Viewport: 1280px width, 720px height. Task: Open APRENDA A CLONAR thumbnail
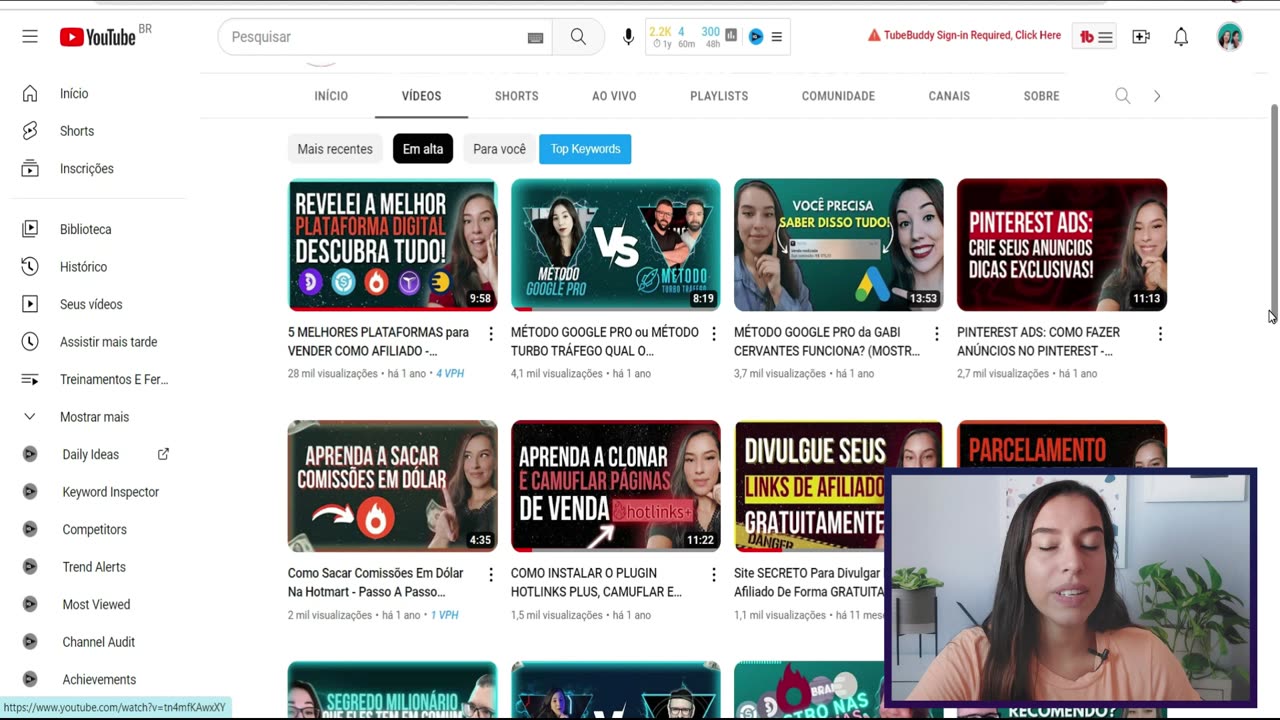[x=616, y=486]
